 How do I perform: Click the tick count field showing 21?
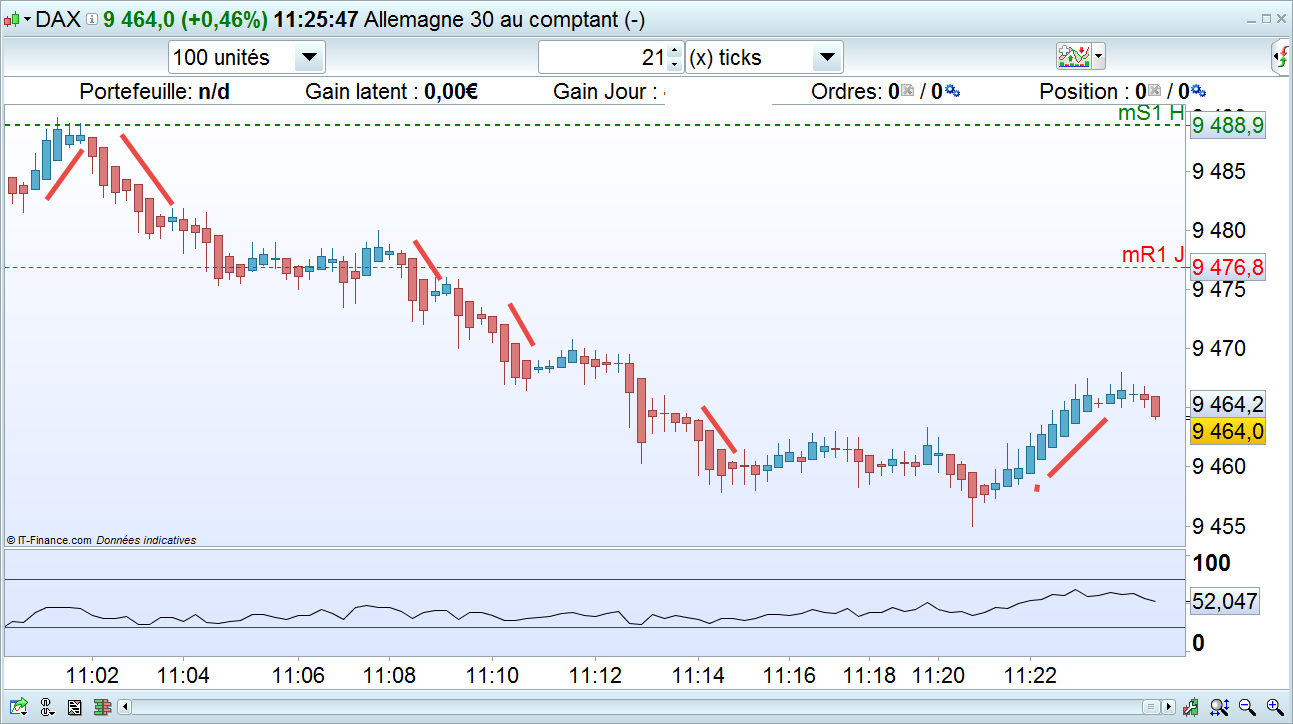pos(604,57)
